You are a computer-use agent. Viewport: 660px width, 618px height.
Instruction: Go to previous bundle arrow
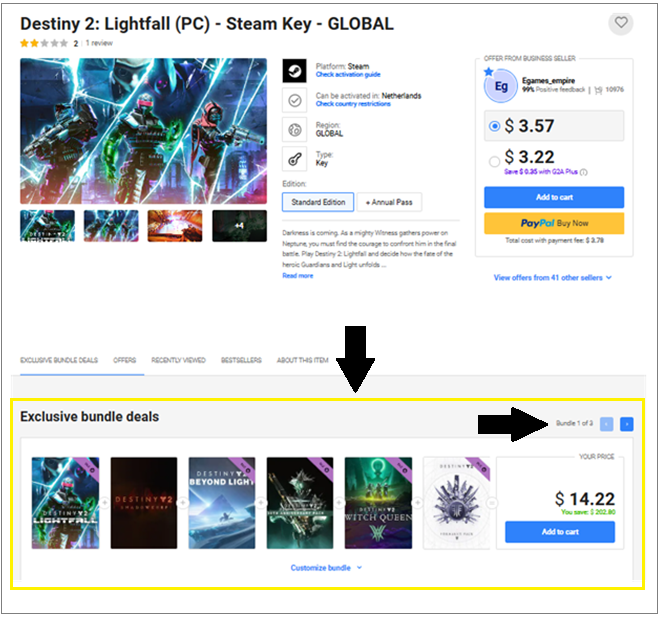tap(606, 424)
